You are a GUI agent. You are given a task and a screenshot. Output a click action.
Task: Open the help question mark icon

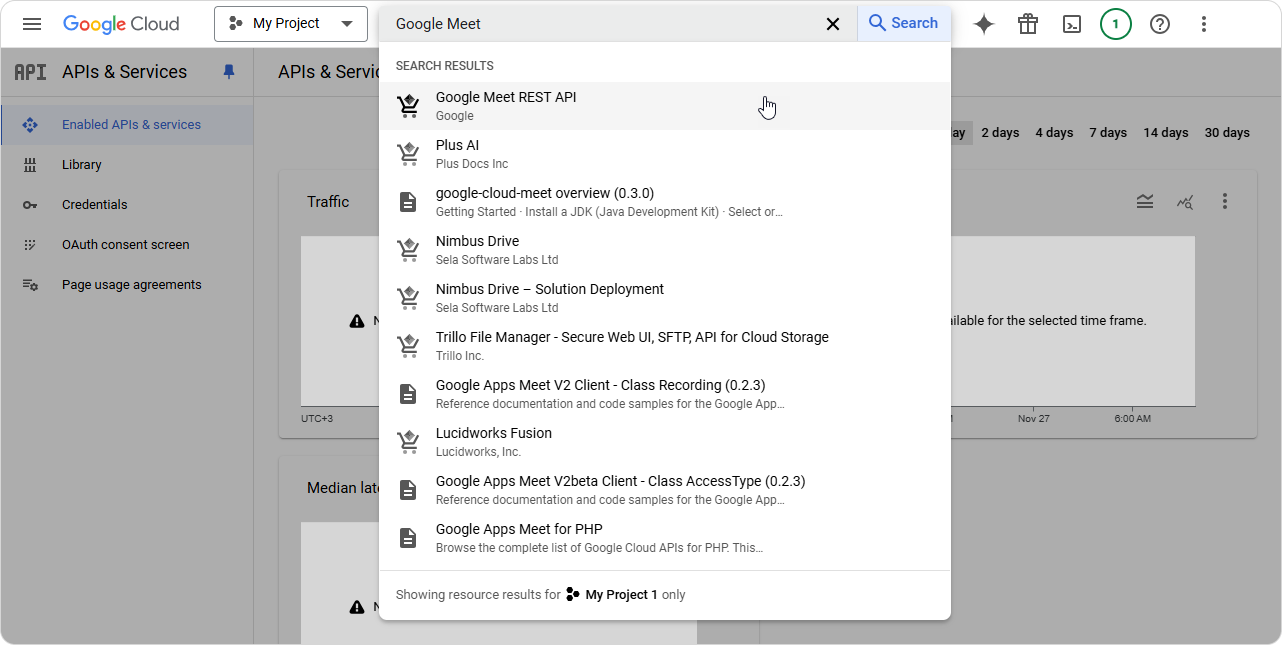point(1160,24)
